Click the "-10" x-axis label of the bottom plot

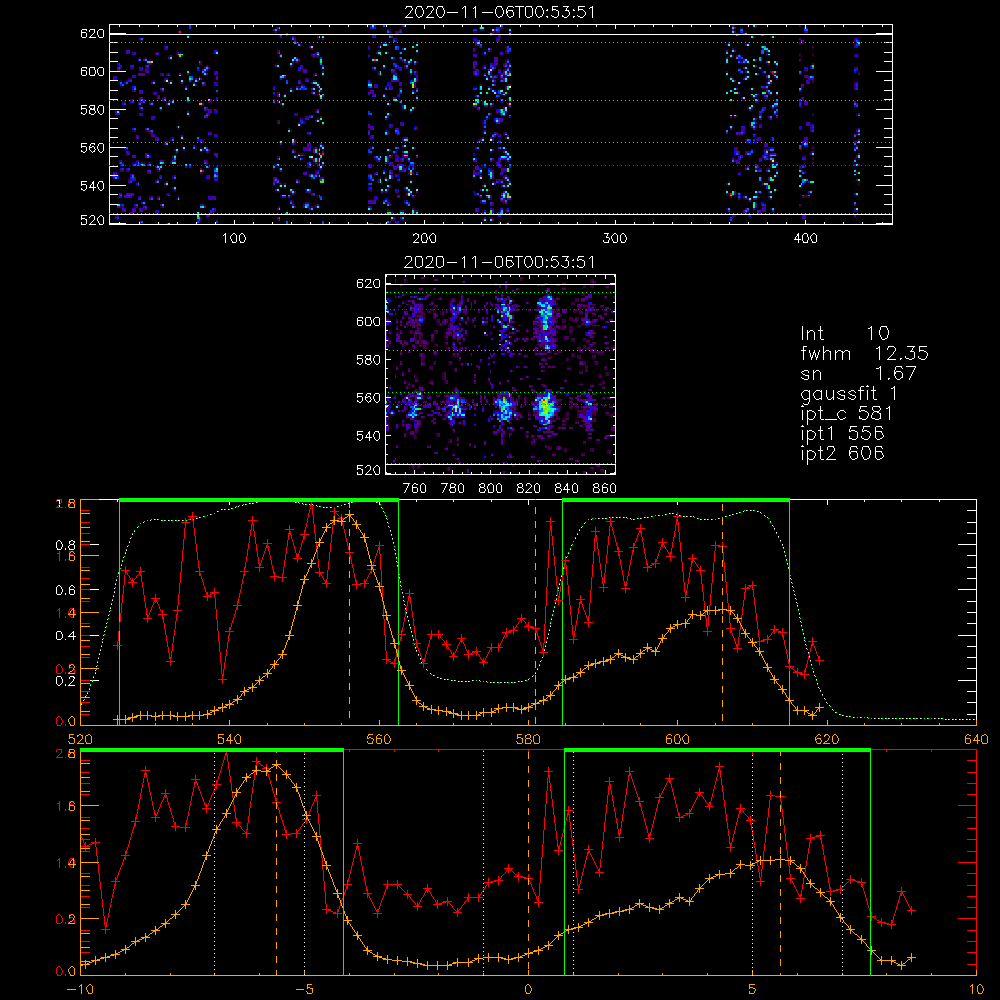(x=80, y=990)
